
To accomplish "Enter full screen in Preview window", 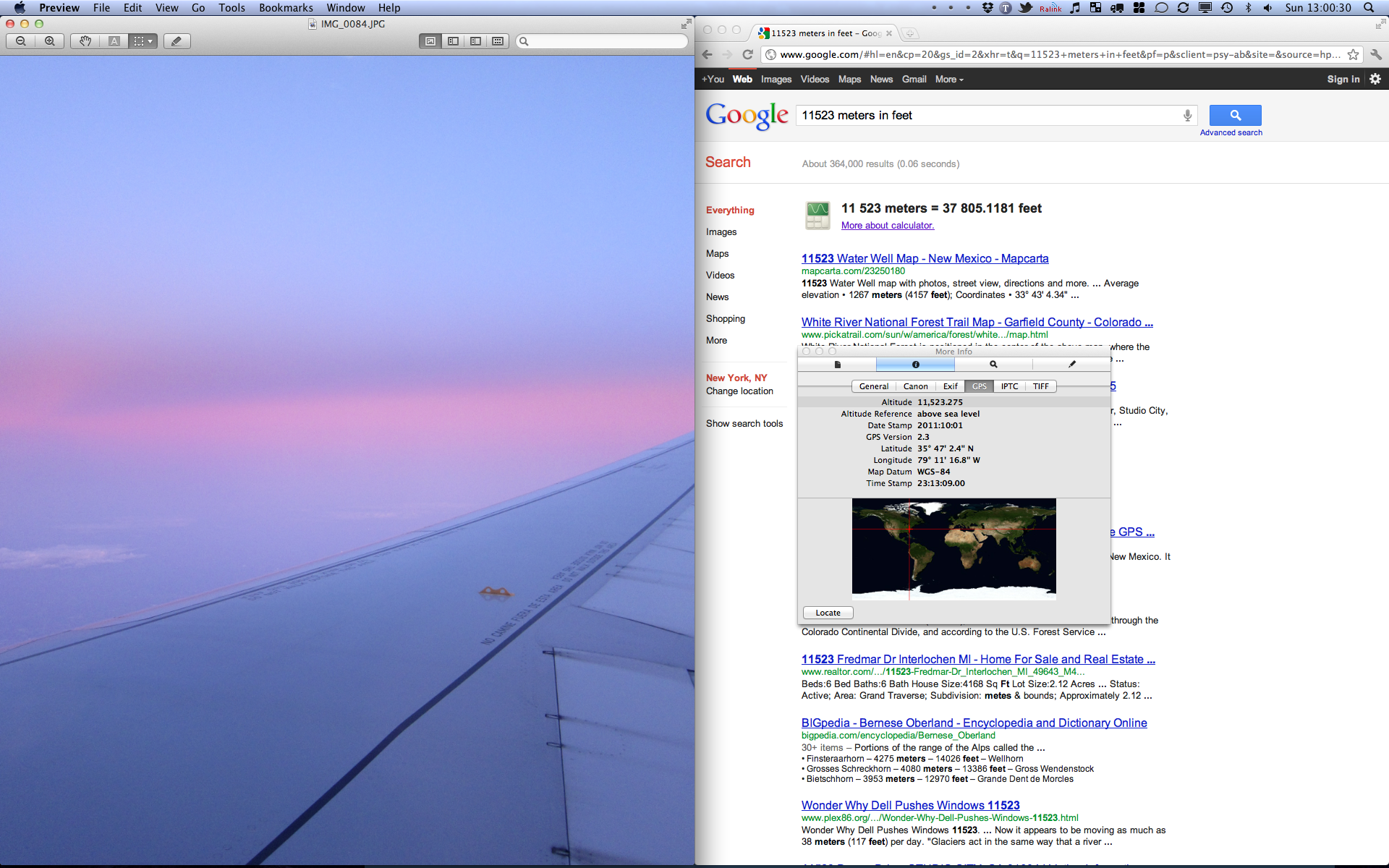I will [x=686, y=25].
